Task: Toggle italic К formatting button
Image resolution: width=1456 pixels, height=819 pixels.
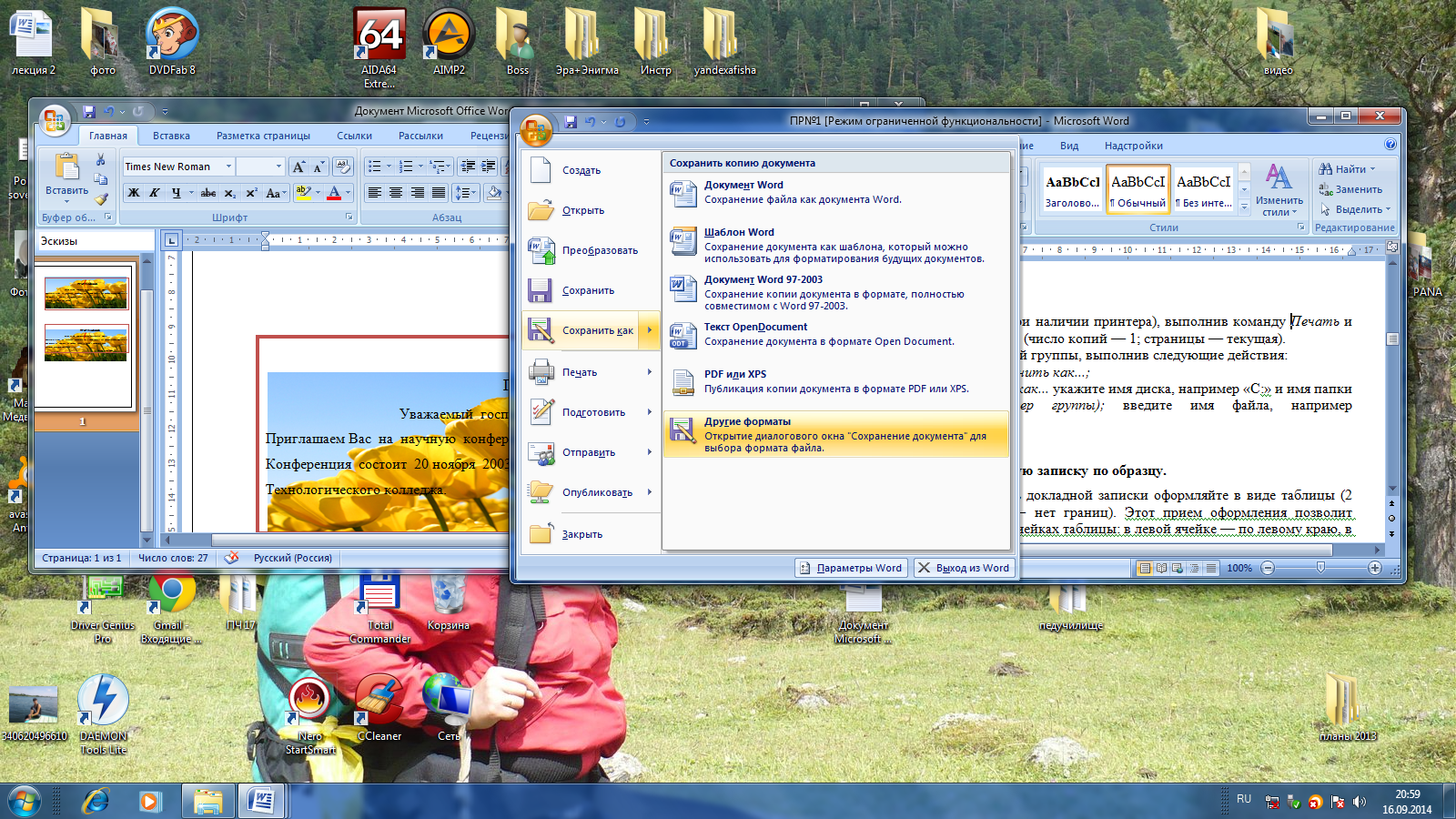Action: click(x=155, y=193)
